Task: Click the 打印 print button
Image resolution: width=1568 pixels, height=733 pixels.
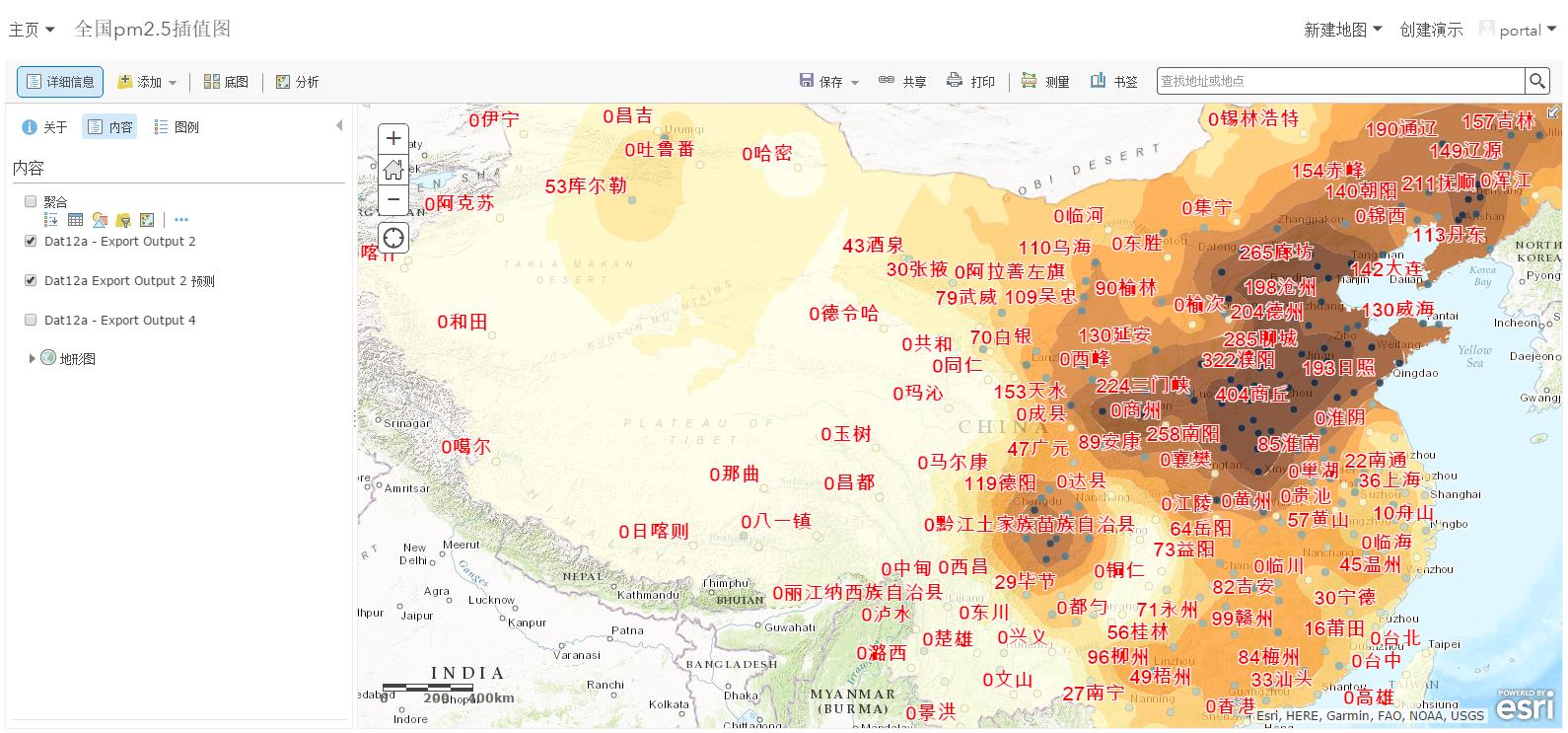Action: pos(970,82)
